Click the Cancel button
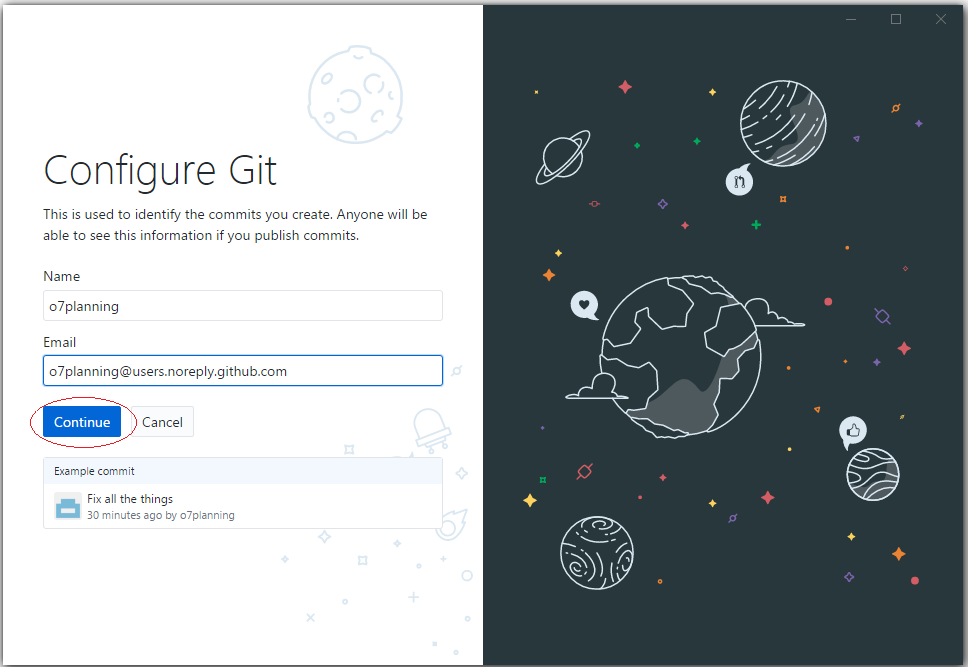Image resolution: width=968 pixels, height=667 pixels. (162, 422)
